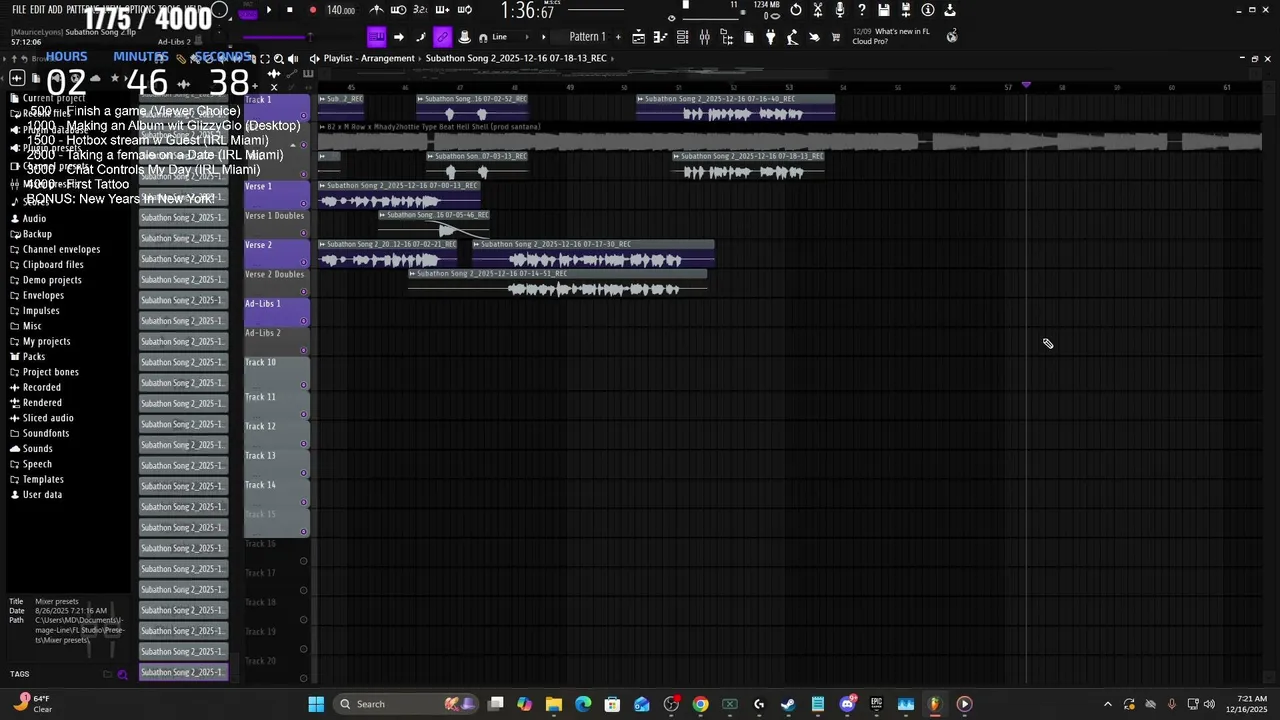Open the plugin picker plug icon
This screenshot has width=1280, height=720.
pyautogui.click(x=770, y=37)
